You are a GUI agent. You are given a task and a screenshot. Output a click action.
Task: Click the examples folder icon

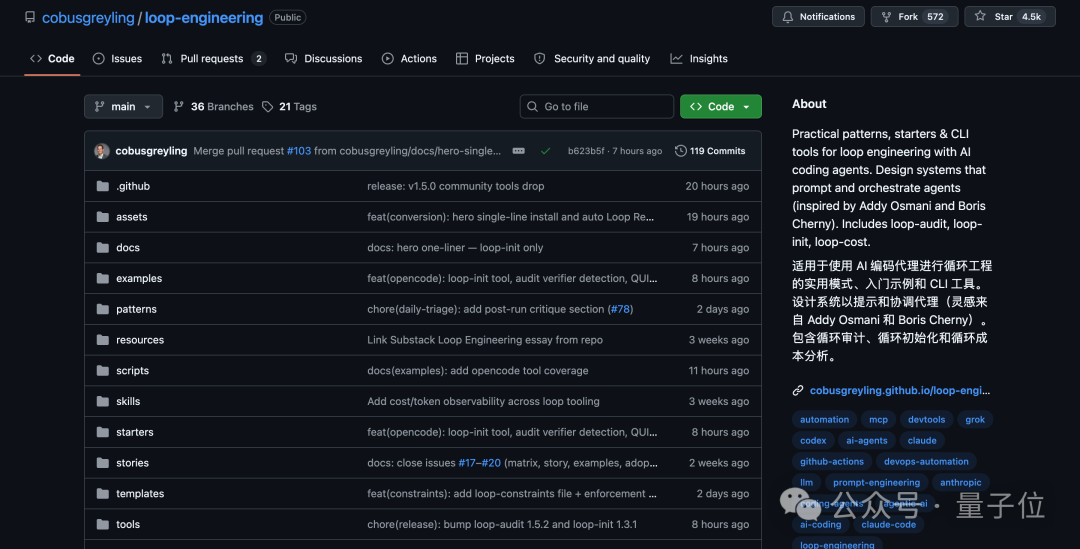tap(103, 278)
